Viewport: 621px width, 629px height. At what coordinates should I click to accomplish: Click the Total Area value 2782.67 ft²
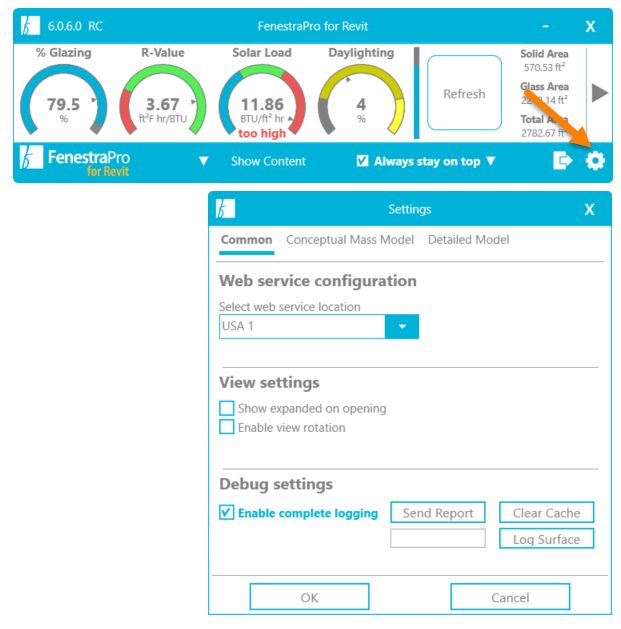[x=544, y=133]
